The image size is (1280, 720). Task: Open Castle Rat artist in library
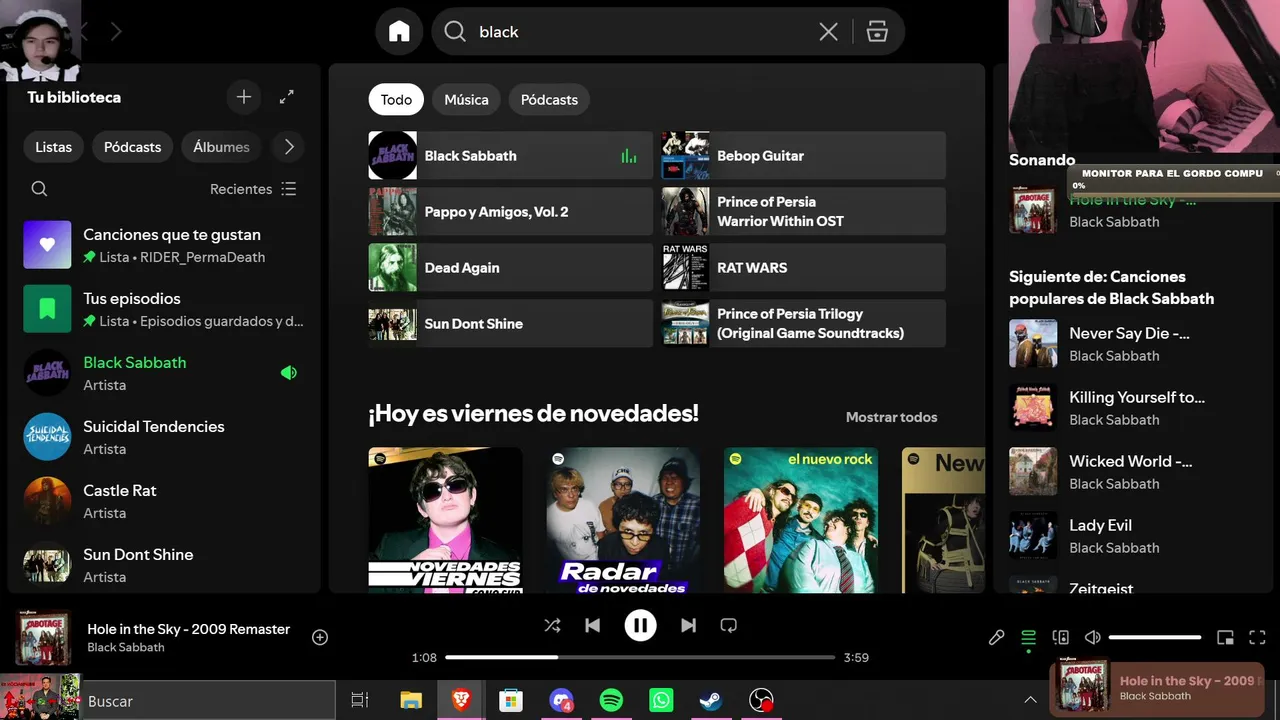[164, 501]
